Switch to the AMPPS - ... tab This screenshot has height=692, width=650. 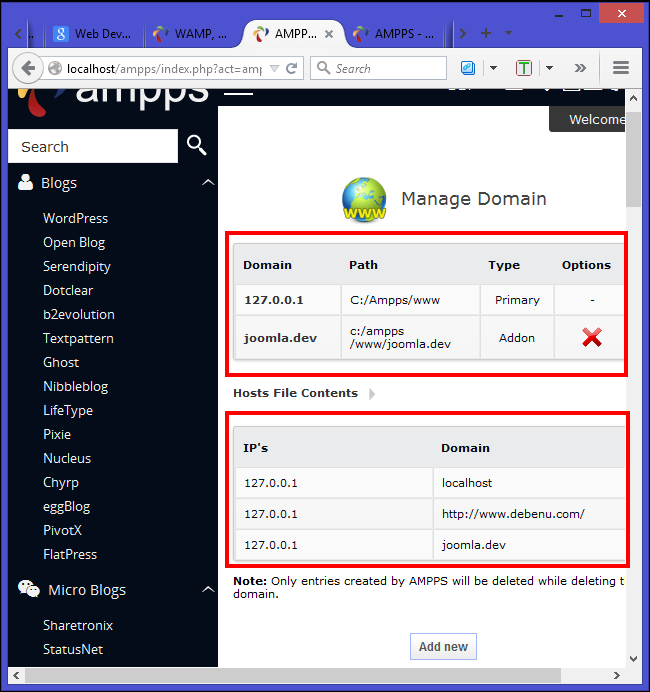pos(396,34)
